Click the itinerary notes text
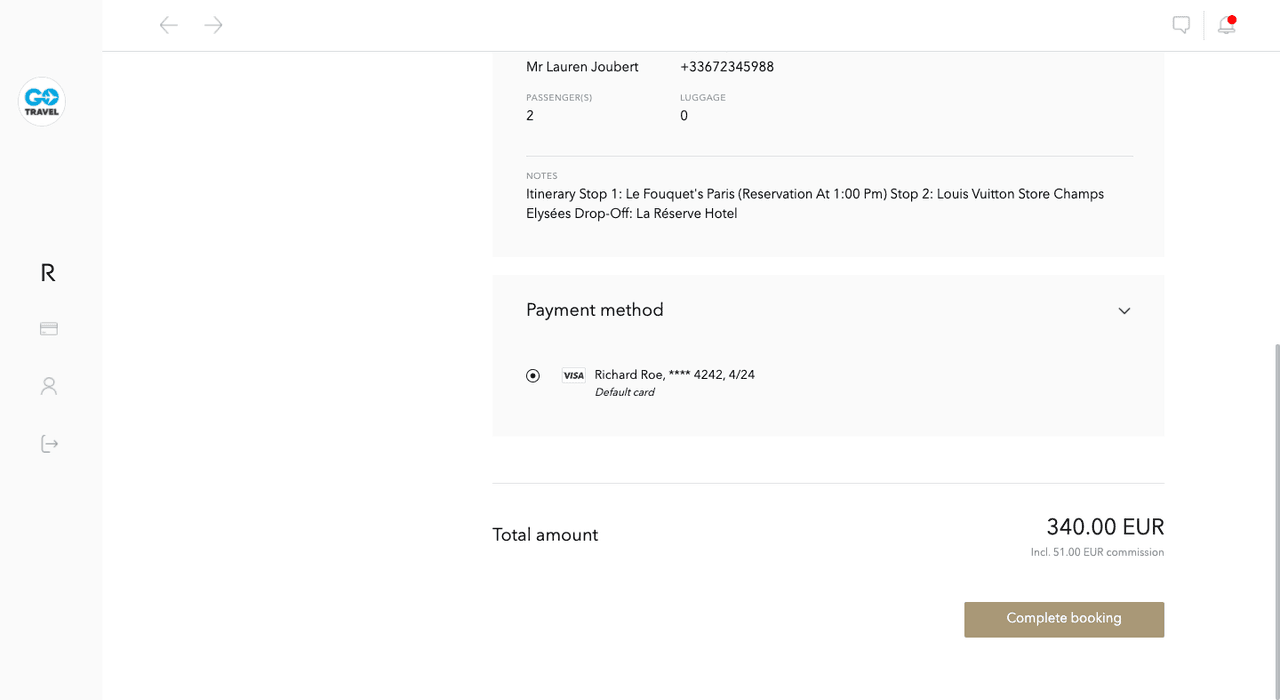The image size is (1280, 700). pos(815,204)
